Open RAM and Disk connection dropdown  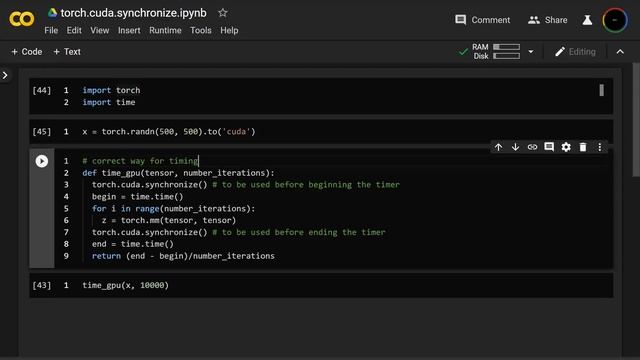pyautogui.click(x=531, y=52)
